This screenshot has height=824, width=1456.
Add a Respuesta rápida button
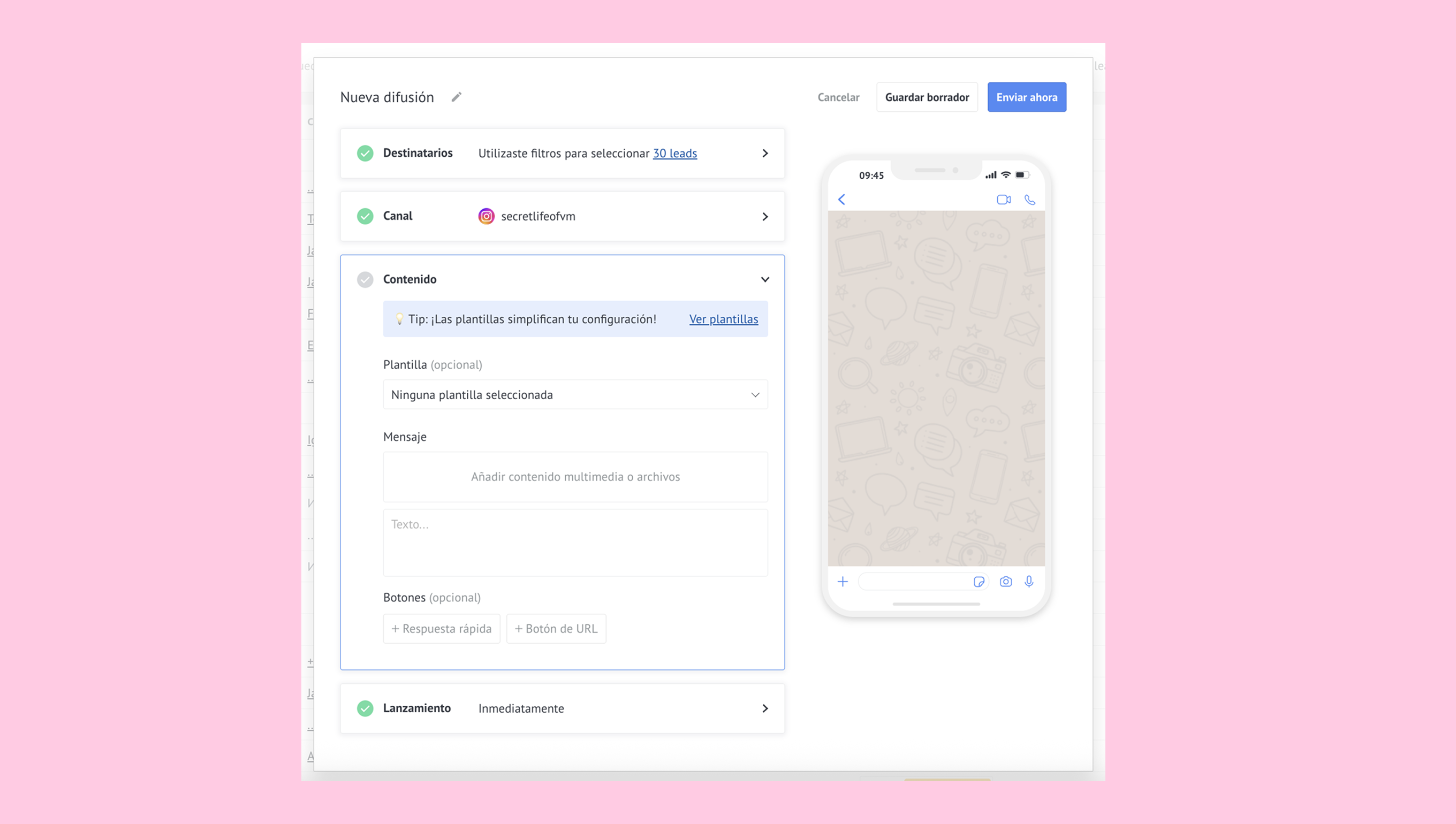click(x=442, y=629)
